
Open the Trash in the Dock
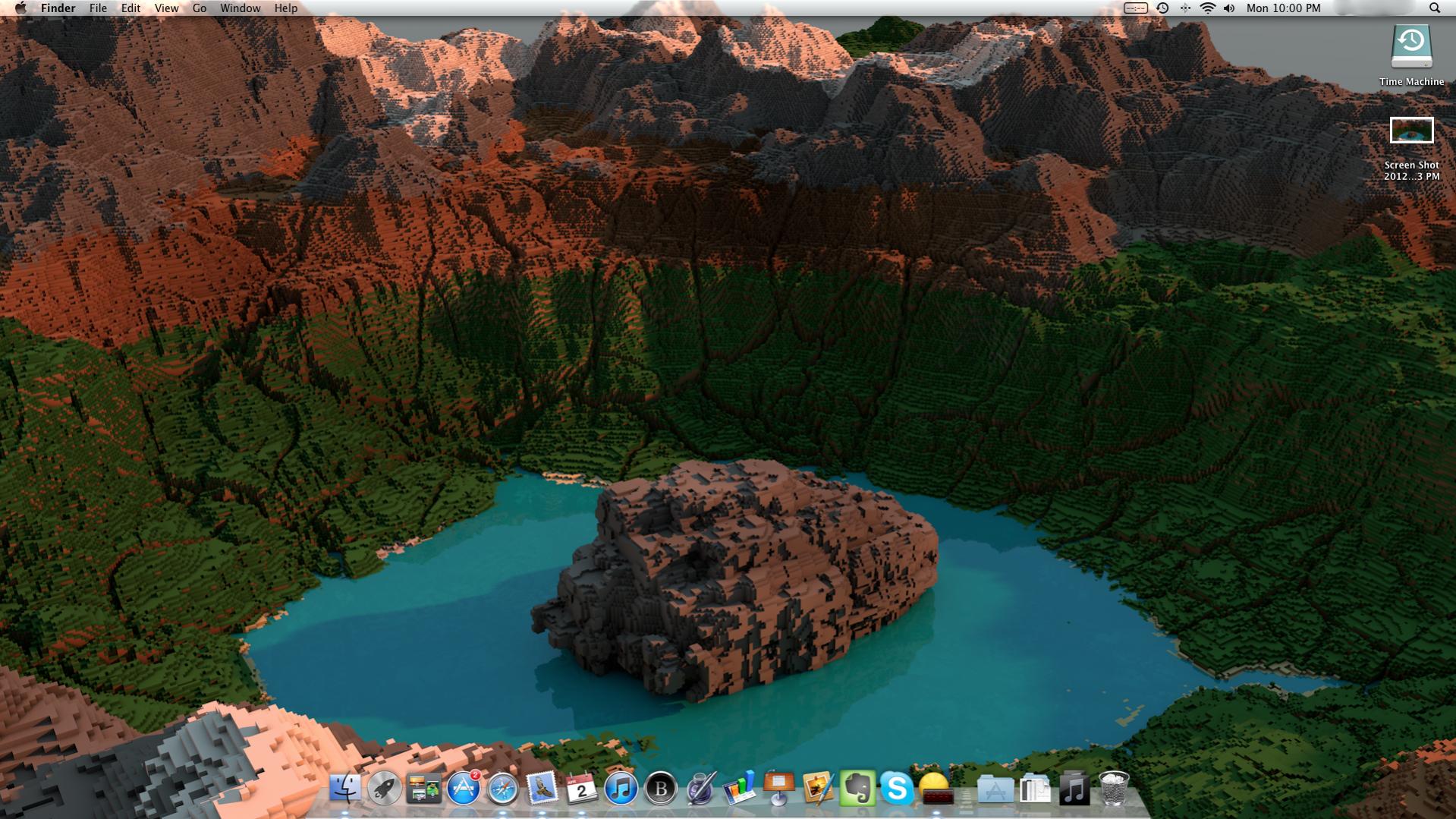[1114, 789]
